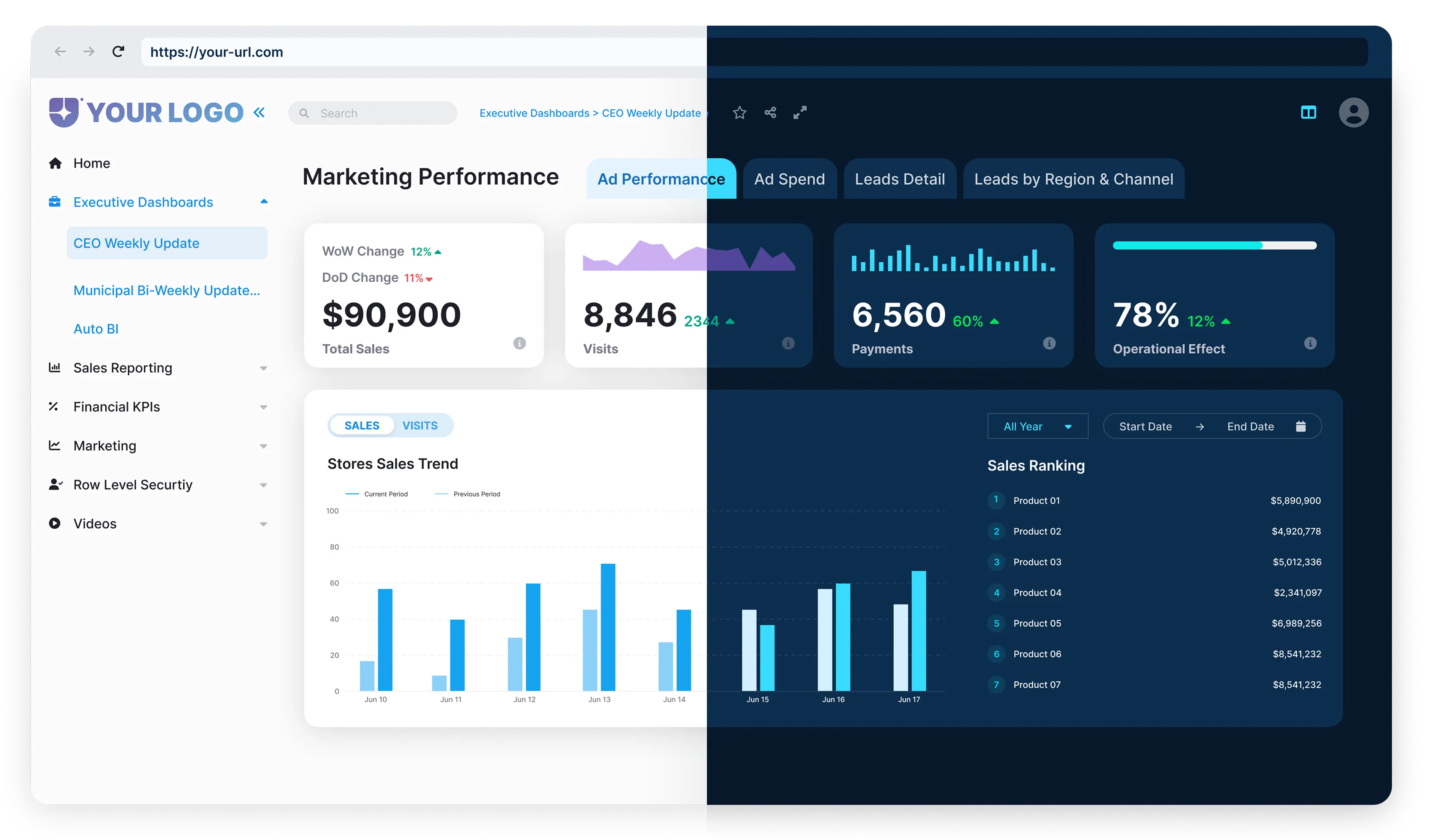Screen dimensions: 1438x840
Task: Open the All Year dropdown
Action: (x=1037, y=425)
